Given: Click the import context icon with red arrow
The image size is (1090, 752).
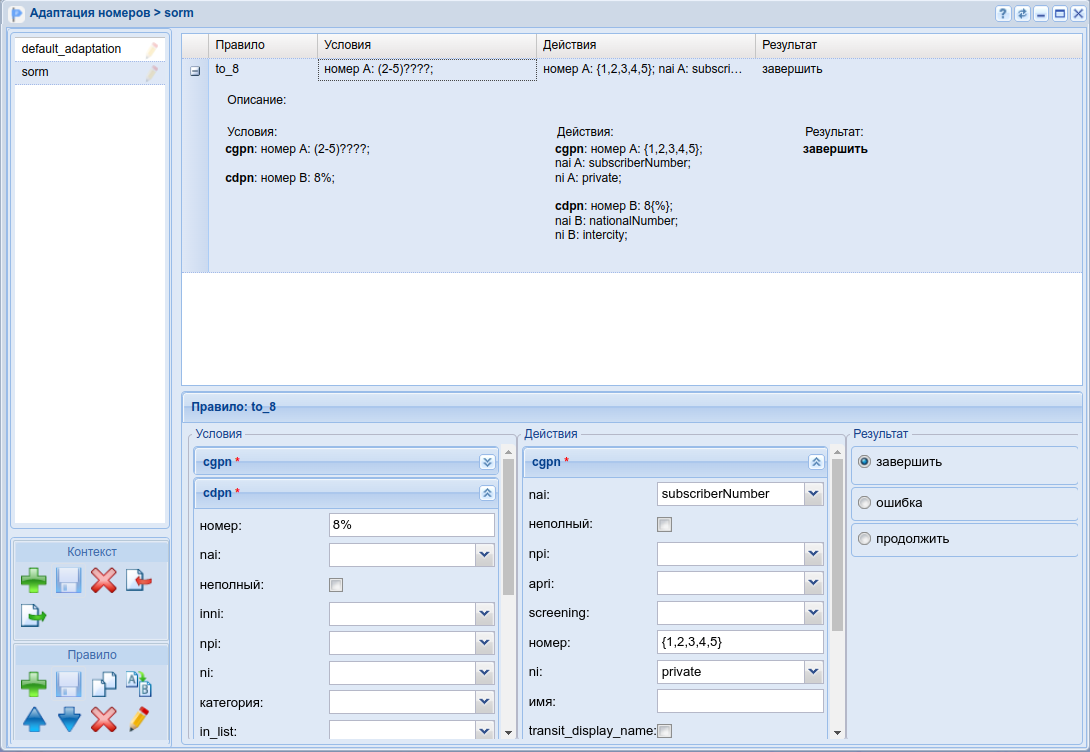Looking at the screenshot, I should click(138, 580).
